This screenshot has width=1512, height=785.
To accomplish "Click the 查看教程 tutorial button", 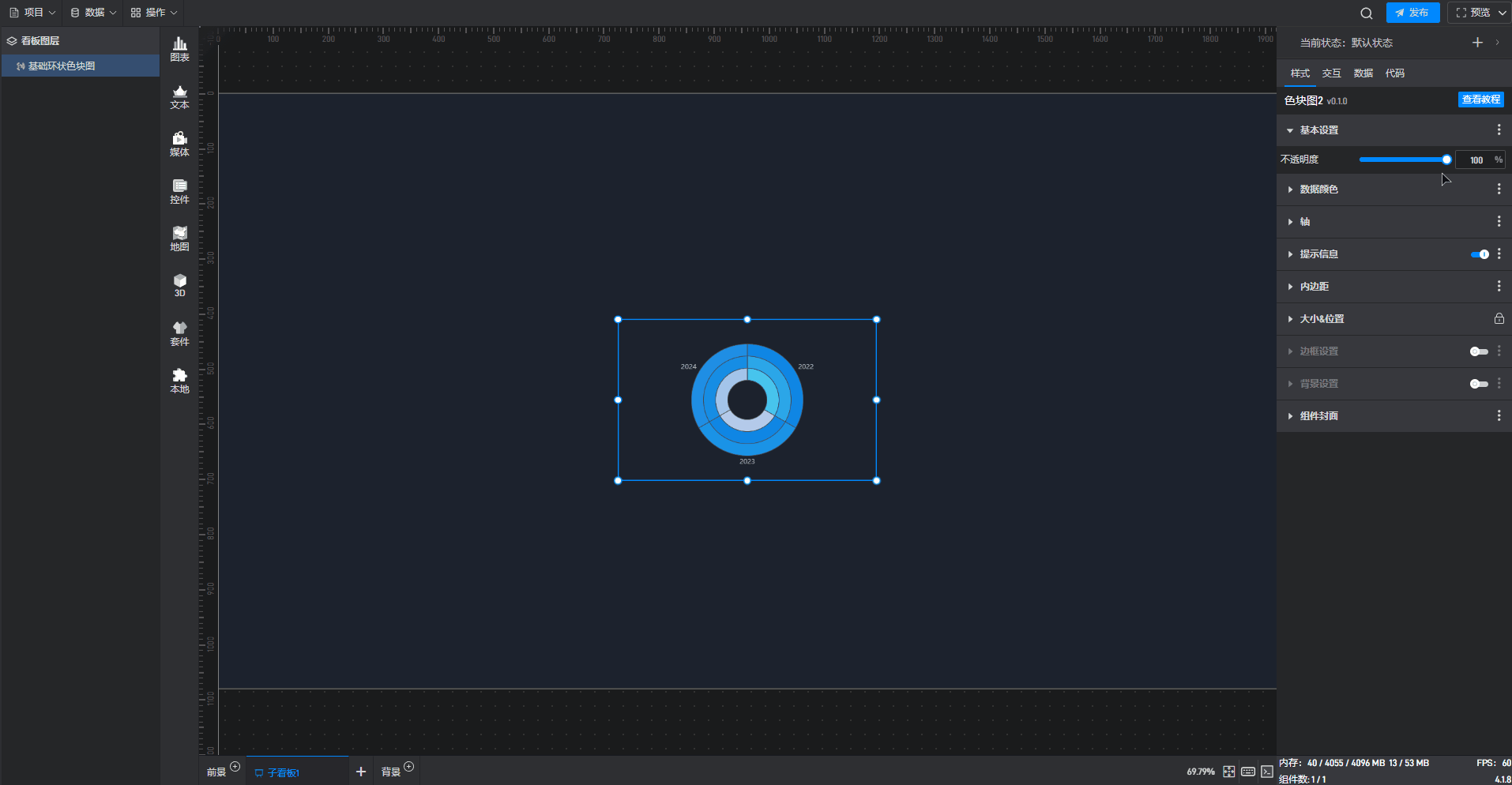I will tap(1480, 100).
